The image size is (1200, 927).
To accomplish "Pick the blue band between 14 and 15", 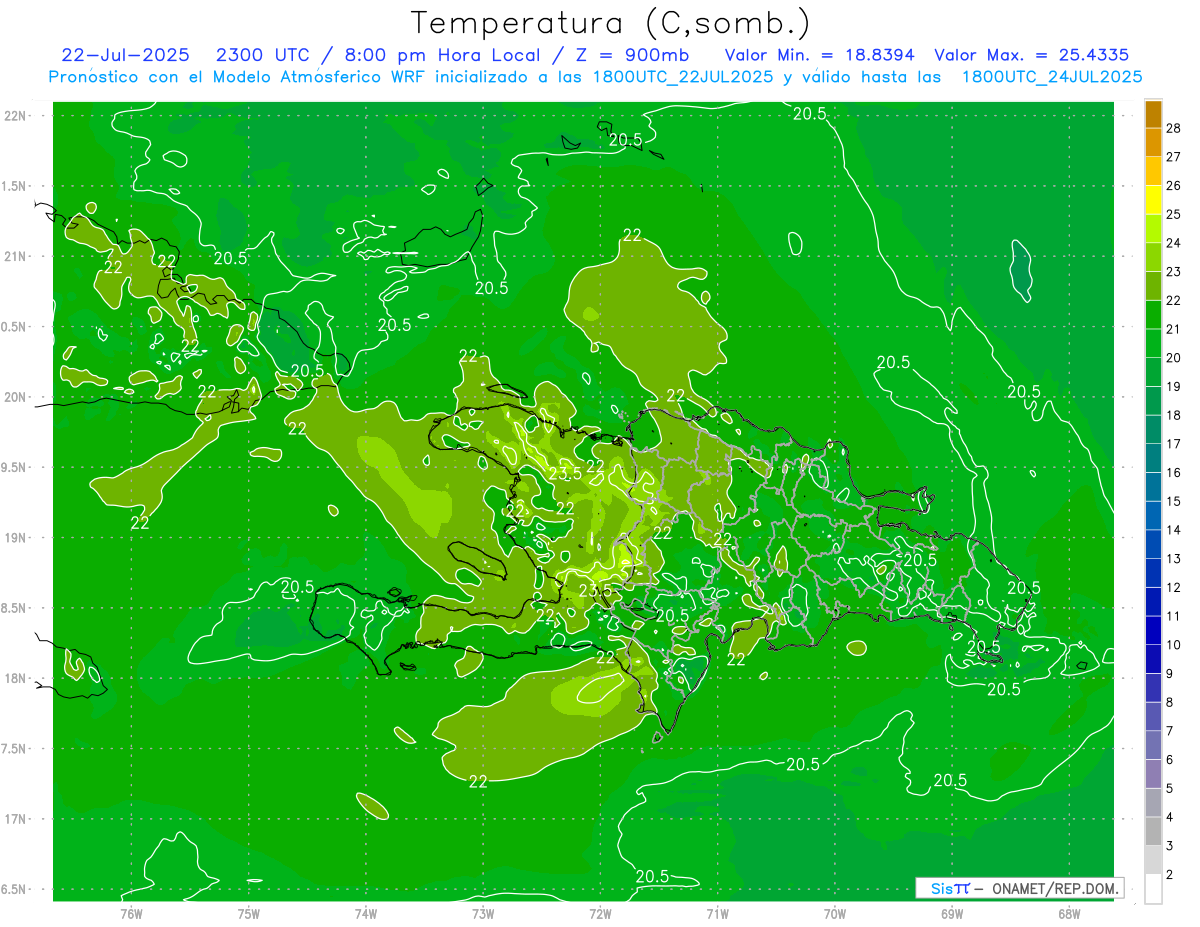I will coord(1153,515).
